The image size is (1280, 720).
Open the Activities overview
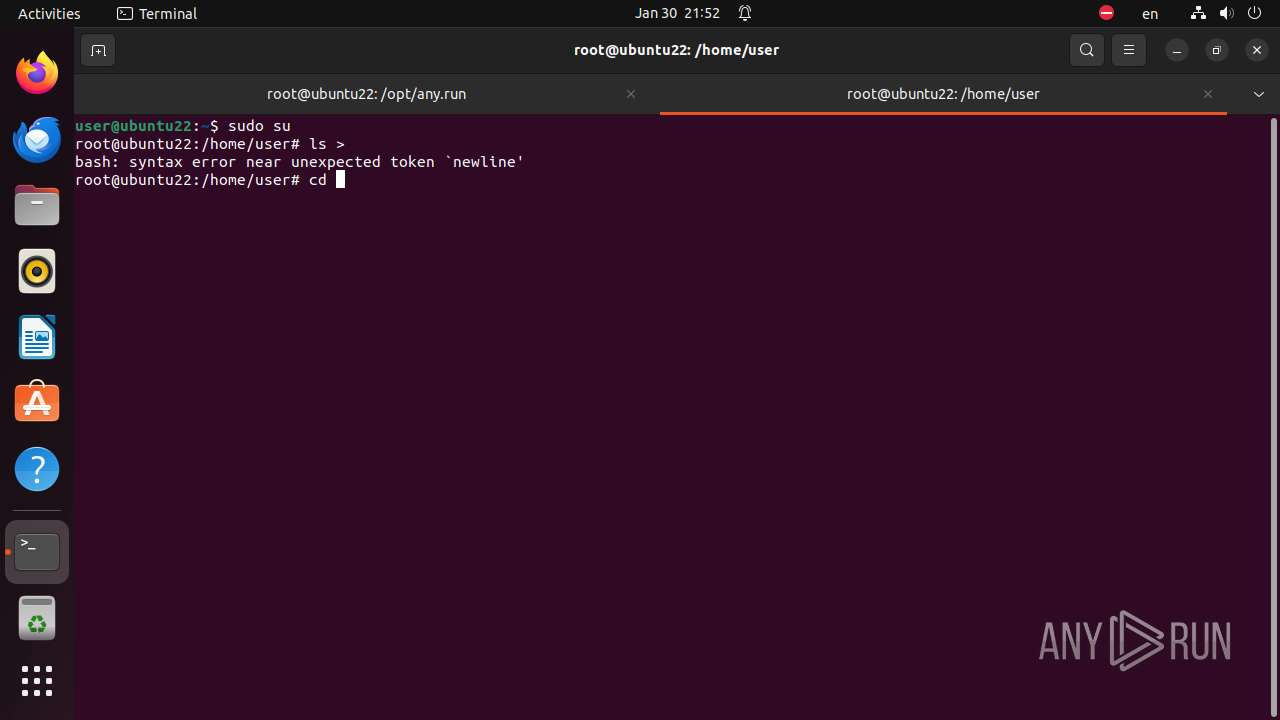[x=49, y=14]
